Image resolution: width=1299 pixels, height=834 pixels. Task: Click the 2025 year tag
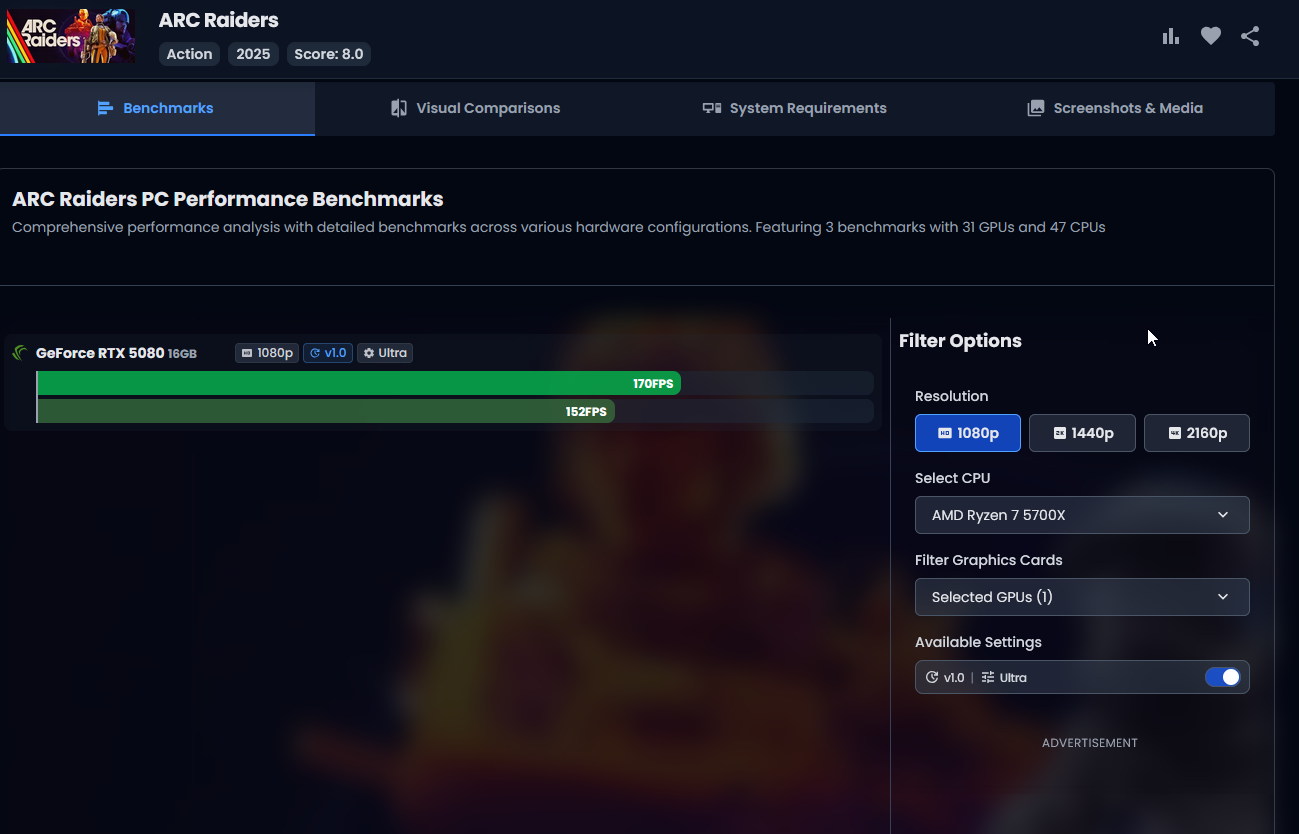(253, 54)
